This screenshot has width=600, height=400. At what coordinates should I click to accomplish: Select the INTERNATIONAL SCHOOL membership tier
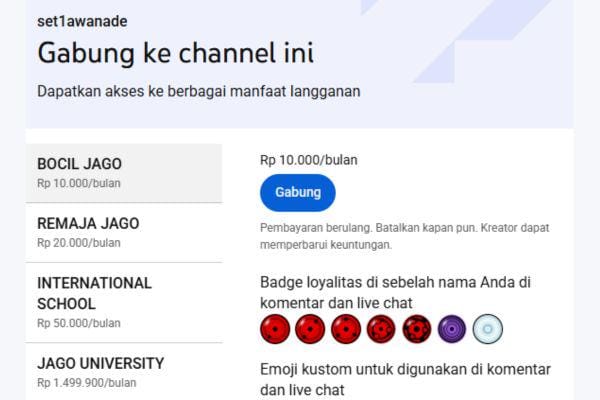coord(124,303)
